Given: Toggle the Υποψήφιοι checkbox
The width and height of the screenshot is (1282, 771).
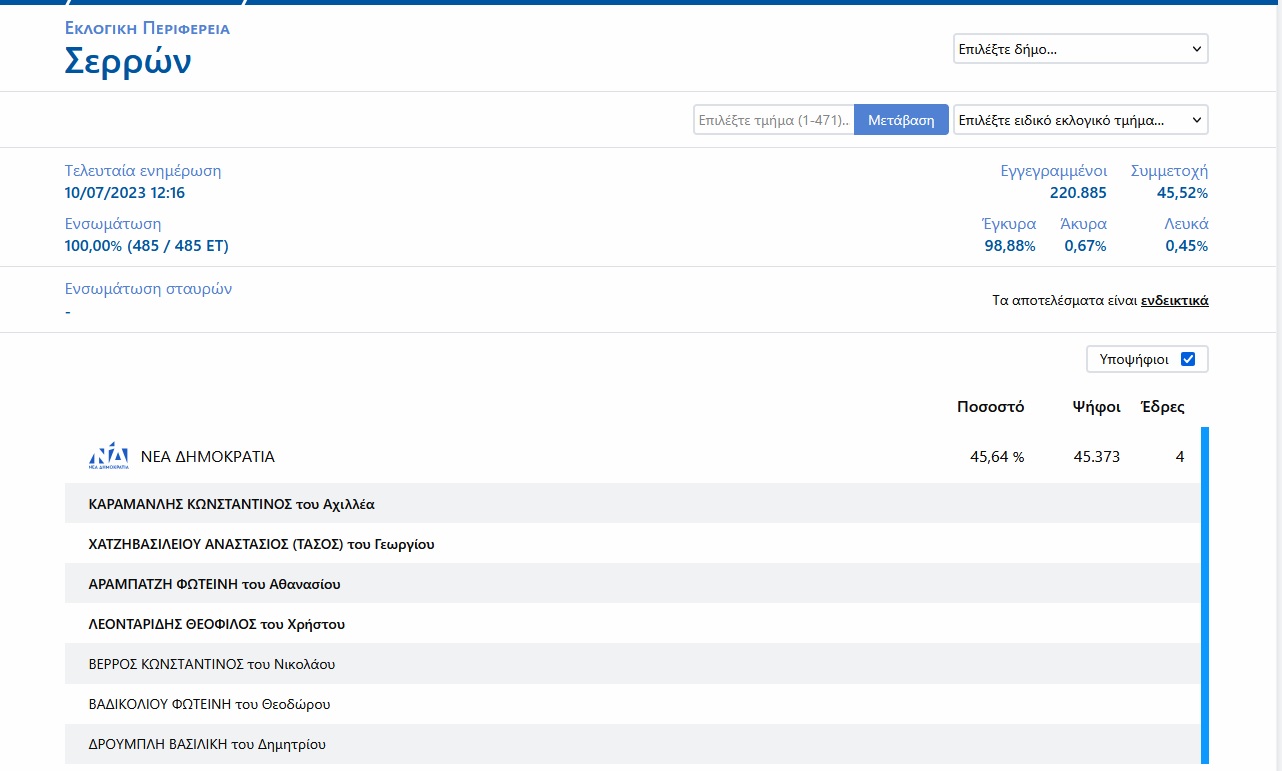Looking at the screenshot, I should tap(1188, 359).
